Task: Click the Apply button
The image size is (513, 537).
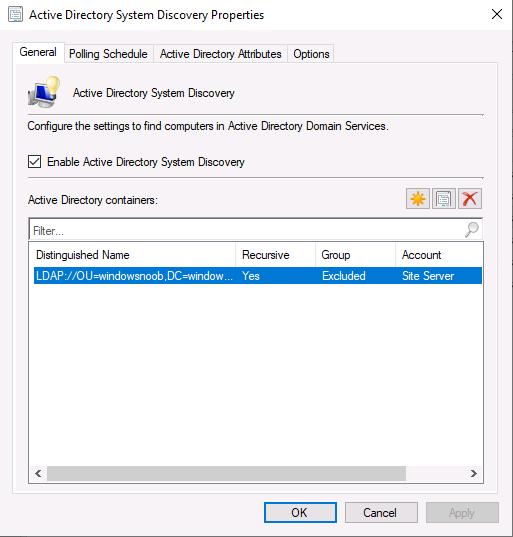Action: (x=462, y=512)
